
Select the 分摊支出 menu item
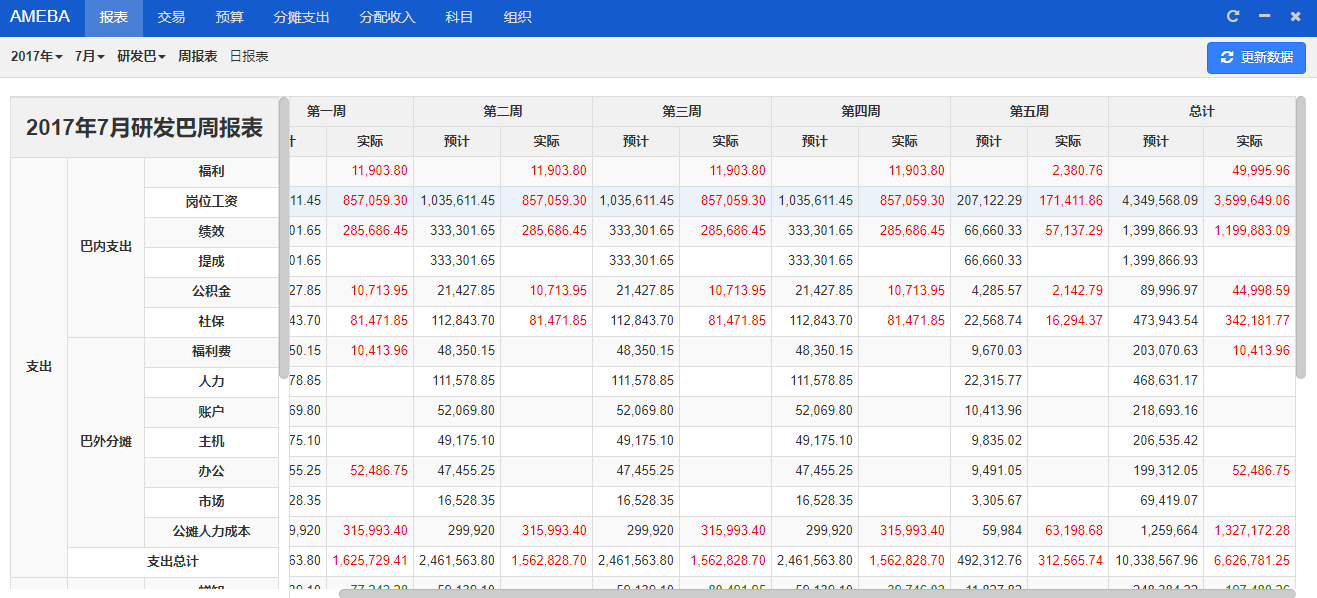pos(301,18)
